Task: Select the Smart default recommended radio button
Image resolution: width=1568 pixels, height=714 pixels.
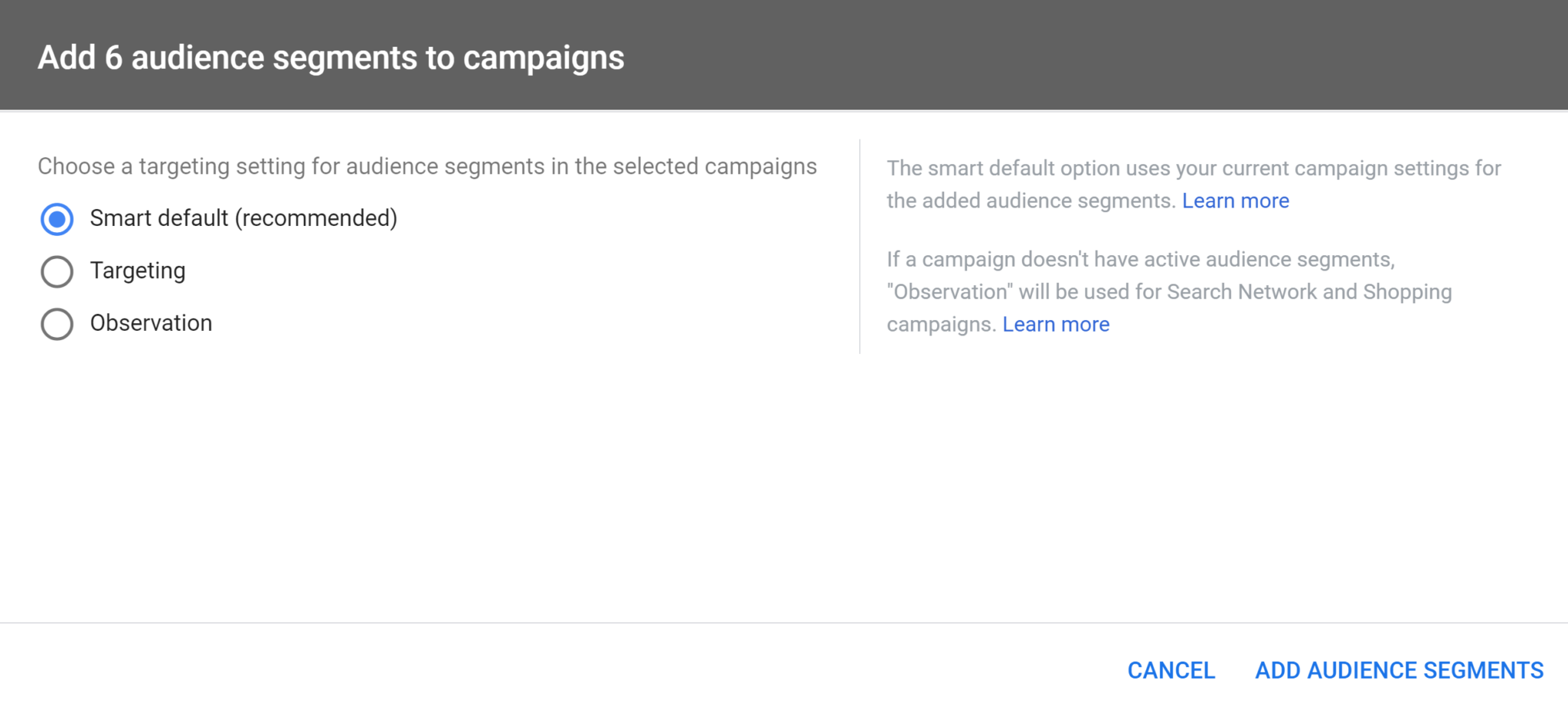Action: (56, 219)
